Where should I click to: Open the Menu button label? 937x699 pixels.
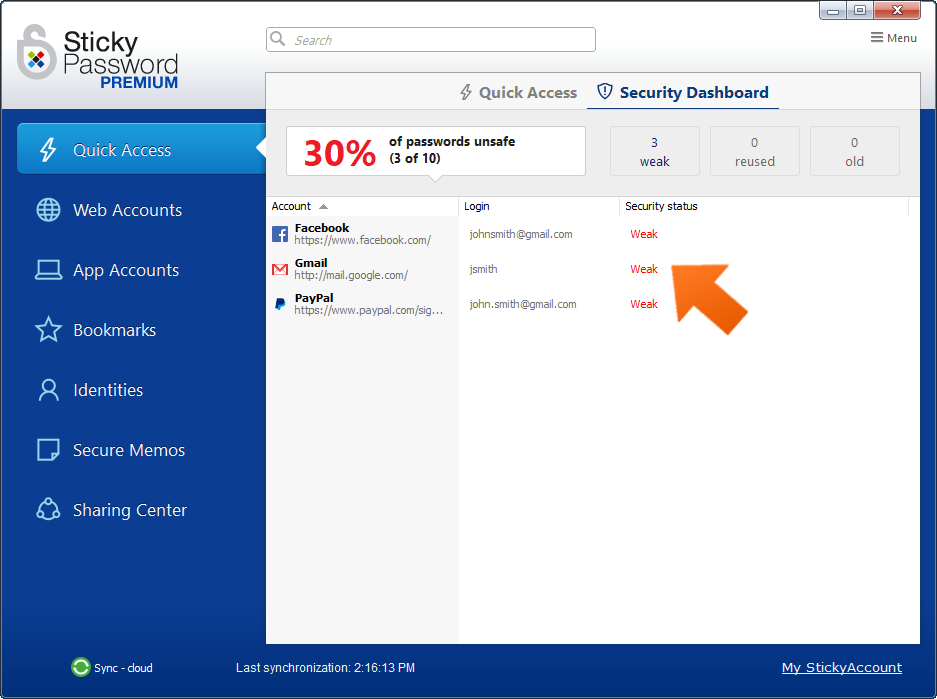coord(902,38)
